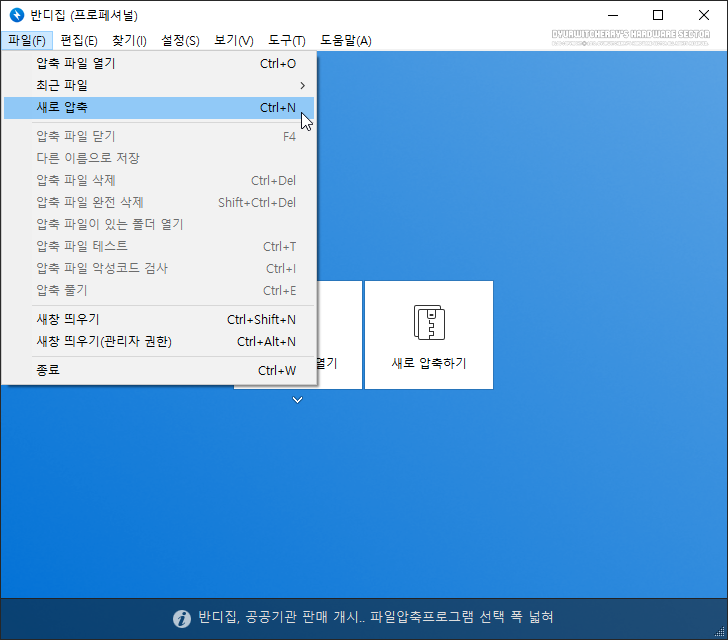Minimize the Bandizip window
The height and width of the screenshot is (640, 728).
pos(613,15)
